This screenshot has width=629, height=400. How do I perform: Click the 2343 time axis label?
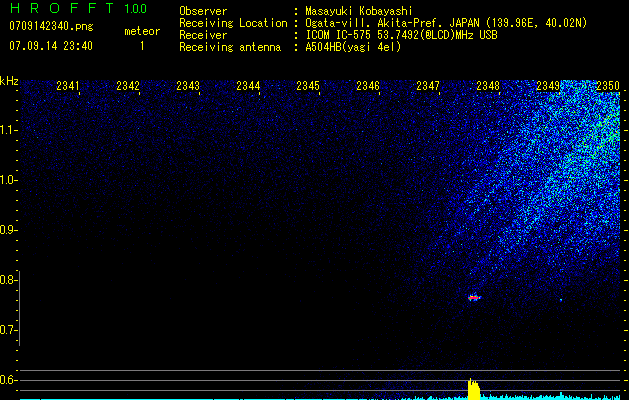188,86
